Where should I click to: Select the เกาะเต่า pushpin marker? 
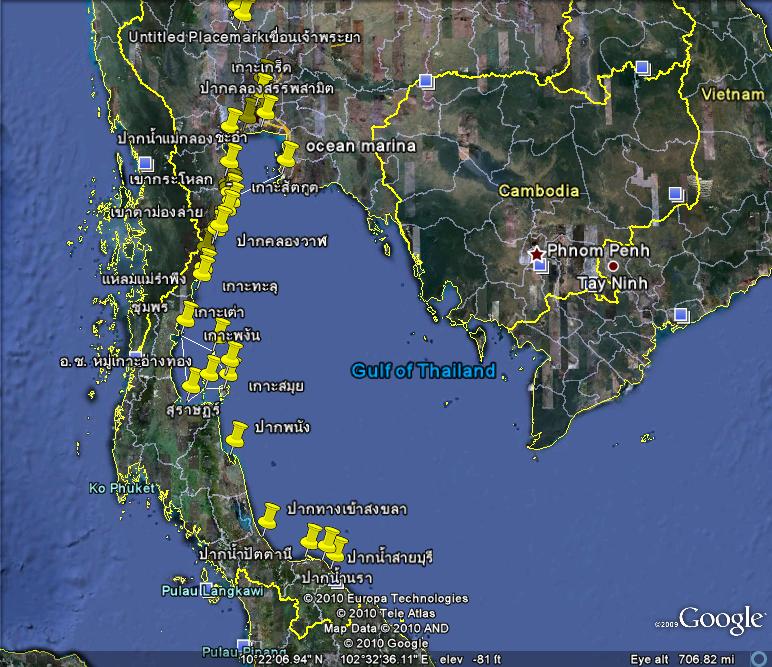187,313
